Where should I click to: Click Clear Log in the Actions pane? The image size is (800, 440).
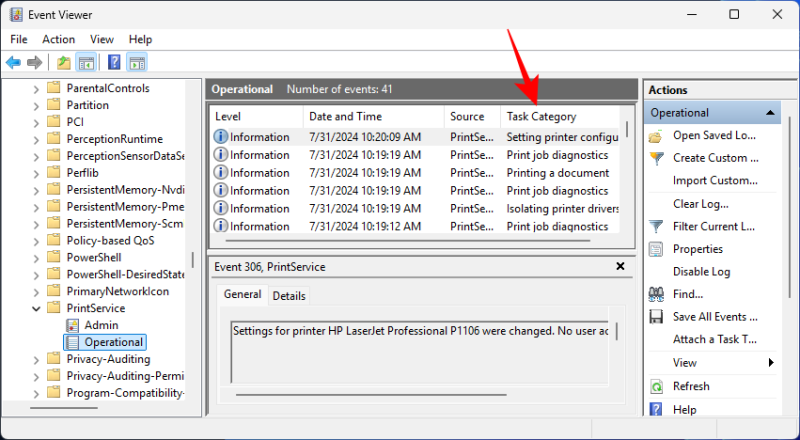point(700,204)
